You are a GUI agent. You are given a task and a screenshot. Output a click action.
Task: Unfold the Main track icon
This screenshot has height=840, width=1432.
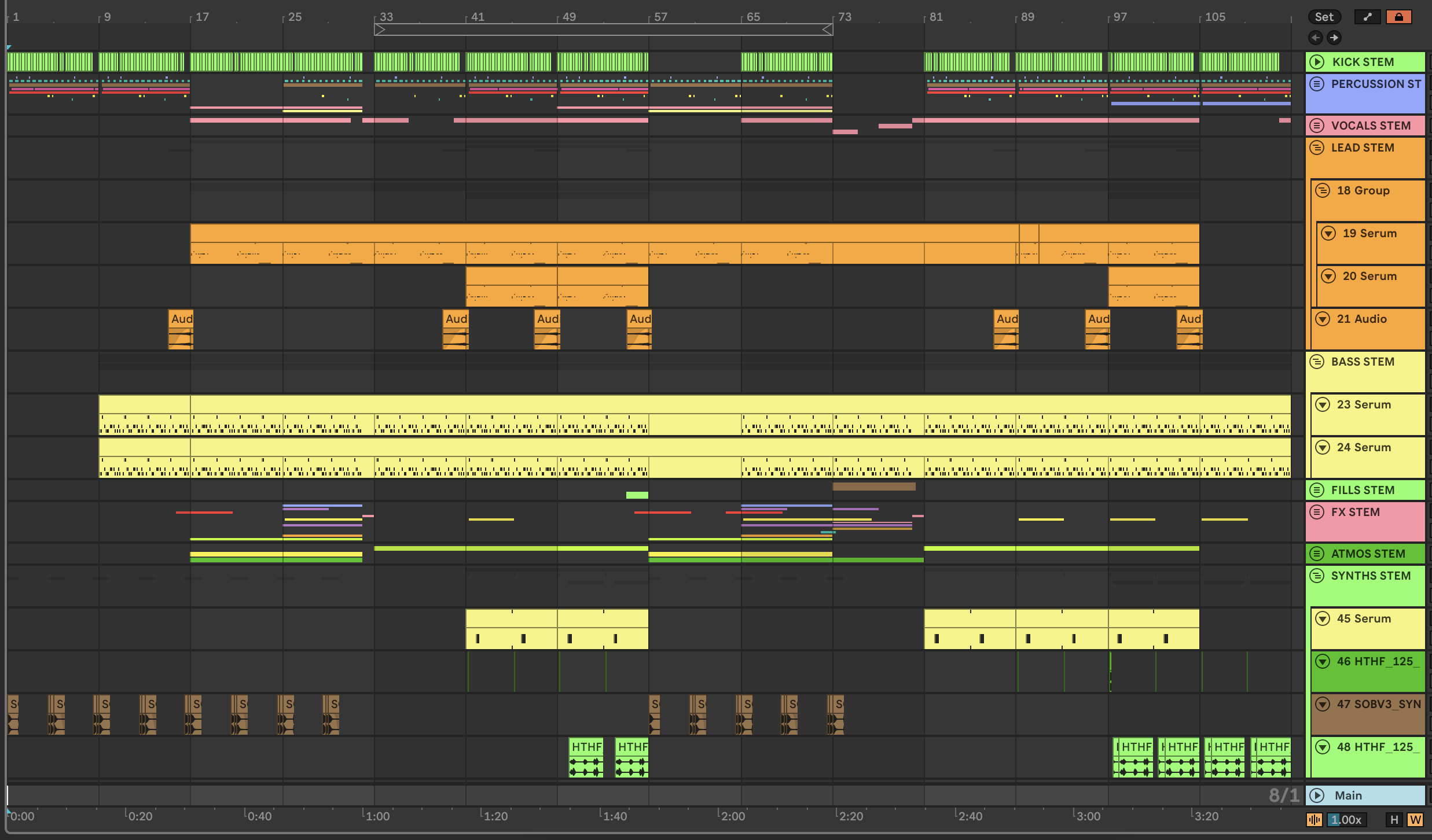pos(1317,795)
